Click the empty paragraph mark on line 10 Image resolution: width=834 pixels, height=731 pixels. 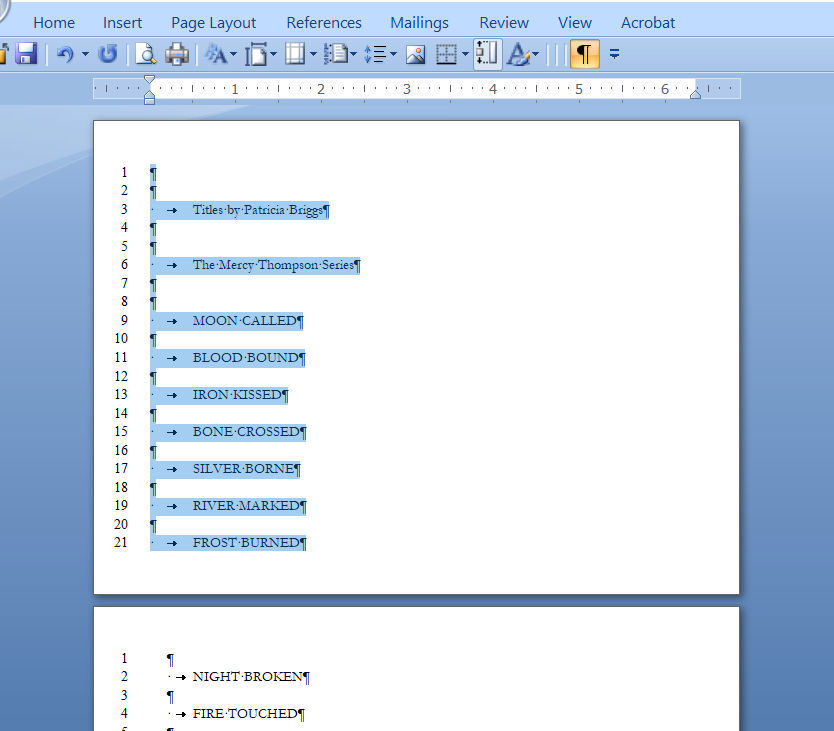[x=154, y=339]
